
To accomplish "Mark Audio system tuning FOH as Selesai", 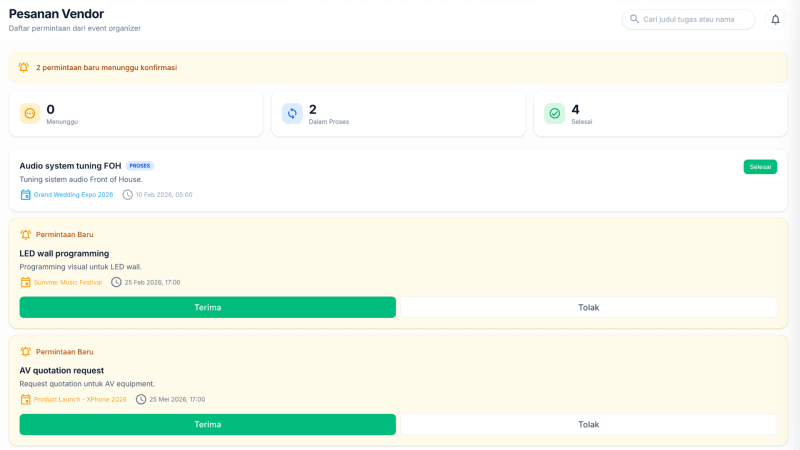I will (x=760, y=167).
